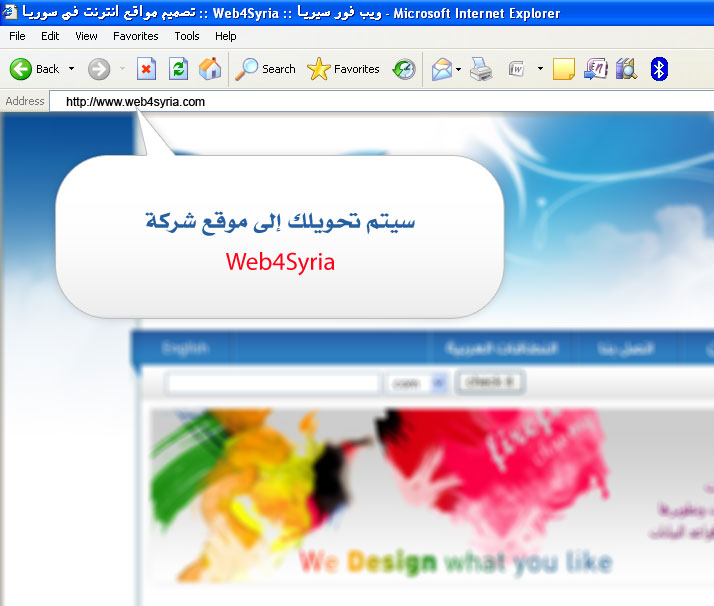The image size is (714, 606).
Task: Click the greyed Forward arrow icon
Action: (99, 69)
